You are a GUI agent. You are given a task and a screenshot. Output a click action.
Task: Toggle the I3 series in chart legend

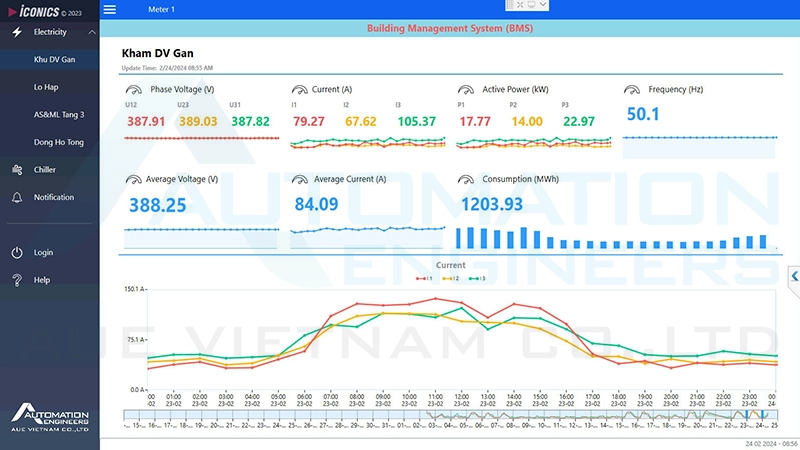pyautogui.click(x=476, y=278)
